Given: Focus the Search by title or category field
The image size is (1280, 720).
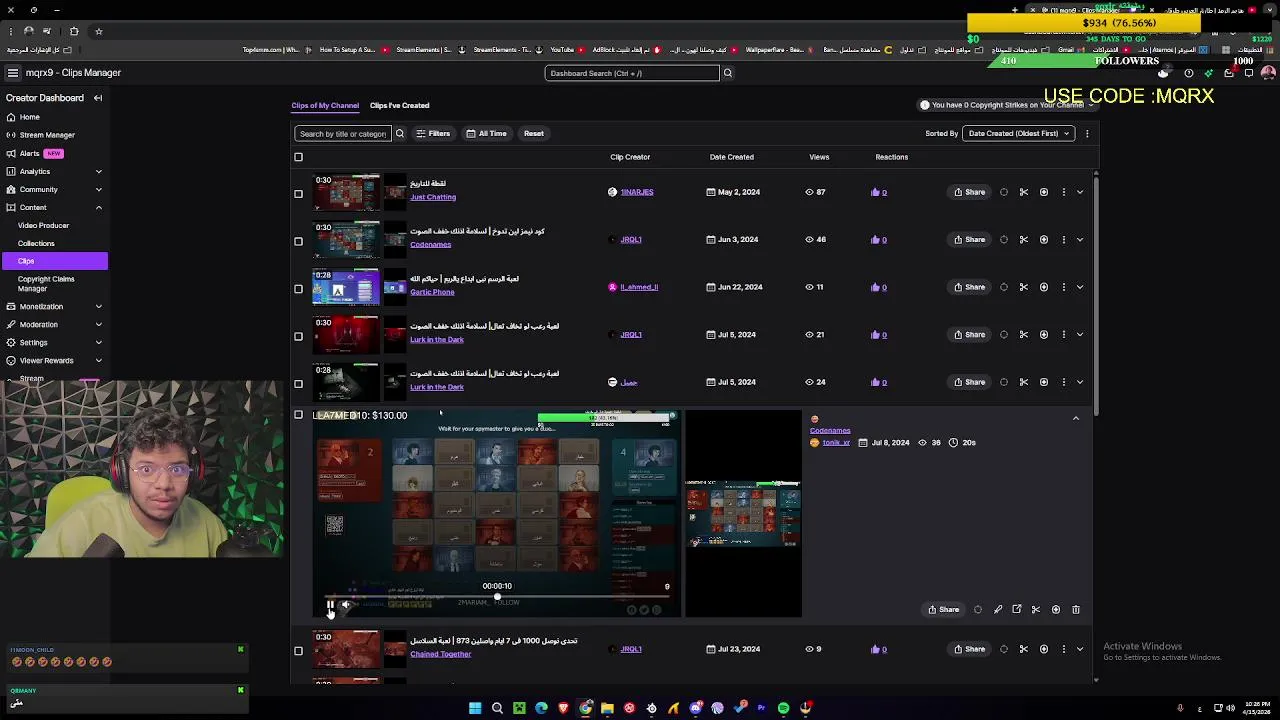Looking at the screenshot, I should tap(342, 133).
